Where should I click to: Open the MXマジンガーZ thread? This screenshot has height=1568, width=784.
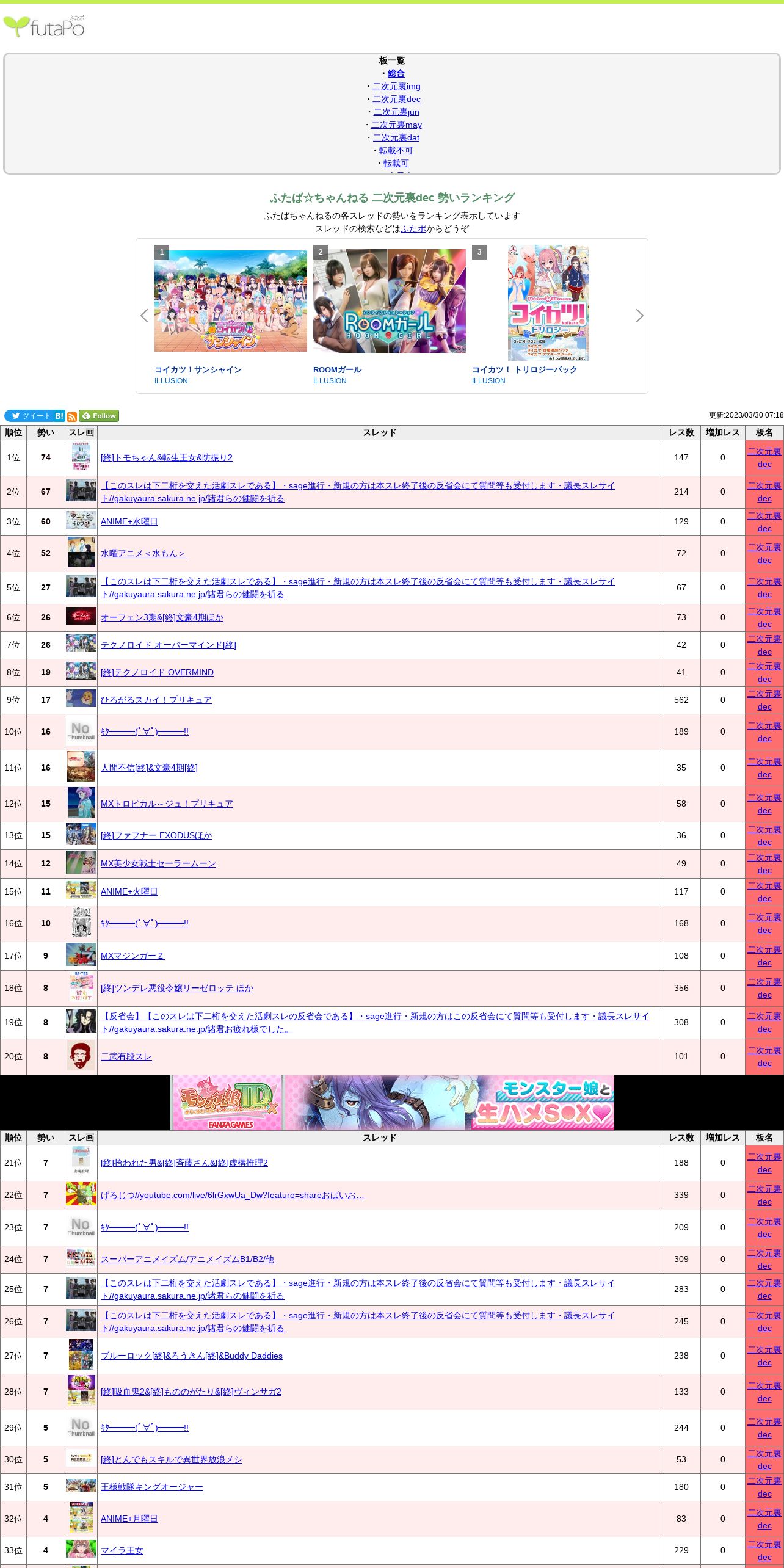[x=132, y=956]
